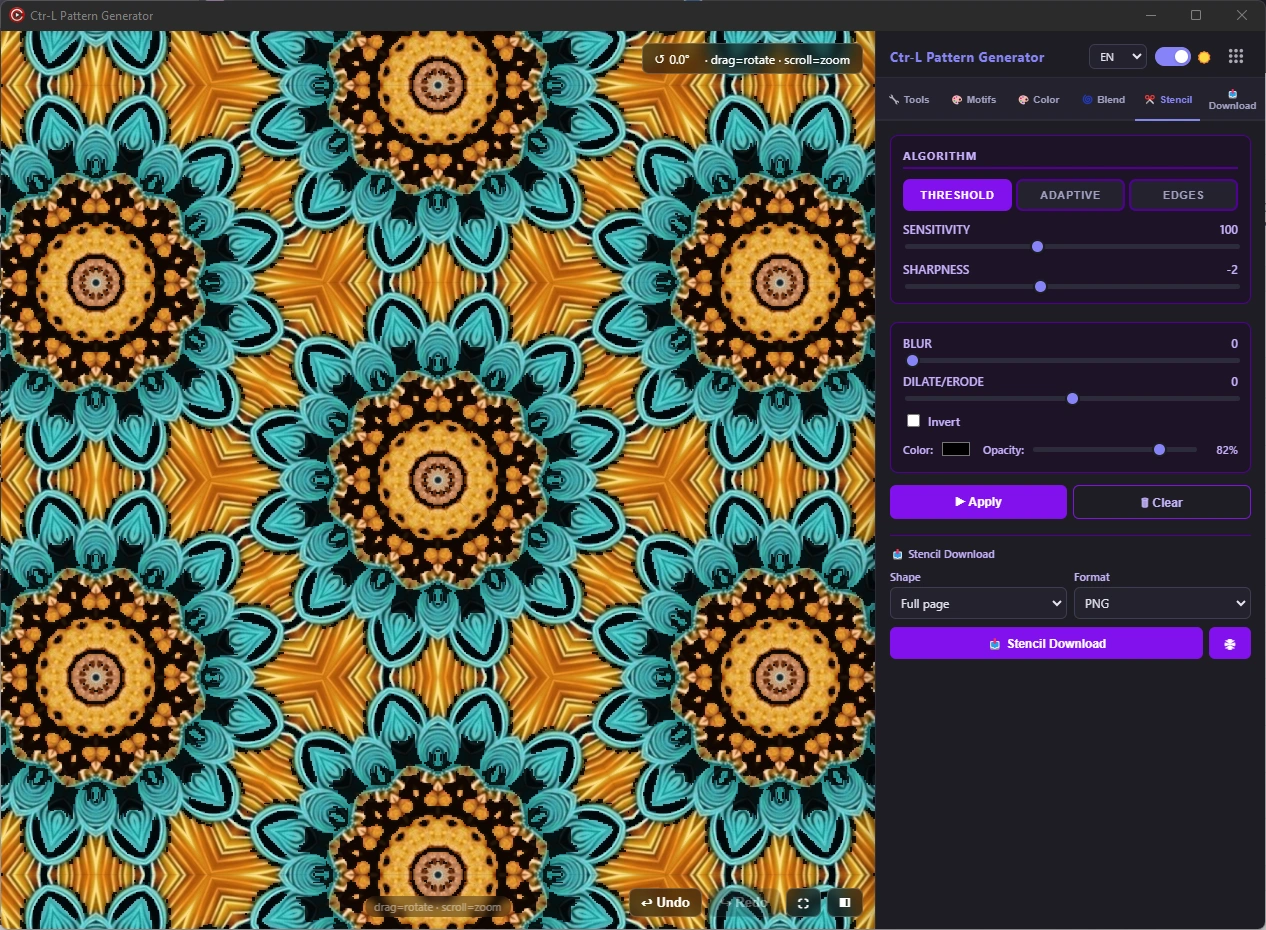
Task: Click the Ctr-L Pattern Generator panel title
Action: 967,57
